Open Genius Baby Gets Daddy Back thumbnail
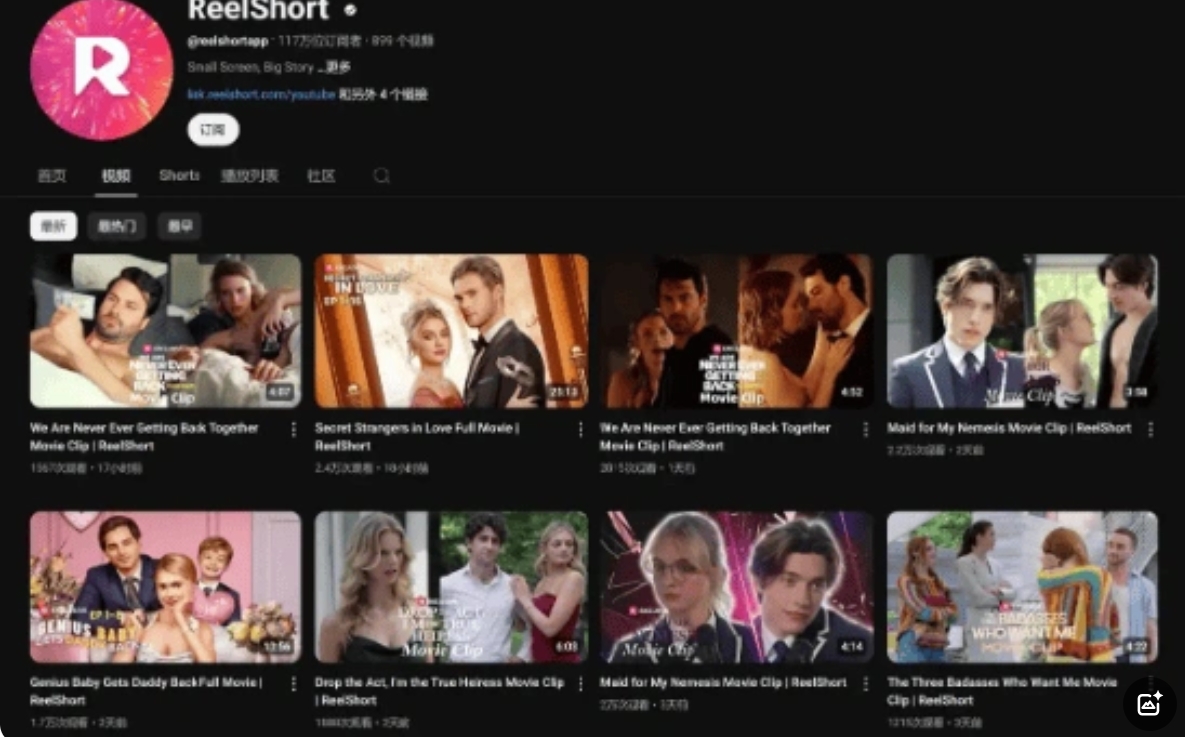This screenshot has width=1185, height=737. 166,587
